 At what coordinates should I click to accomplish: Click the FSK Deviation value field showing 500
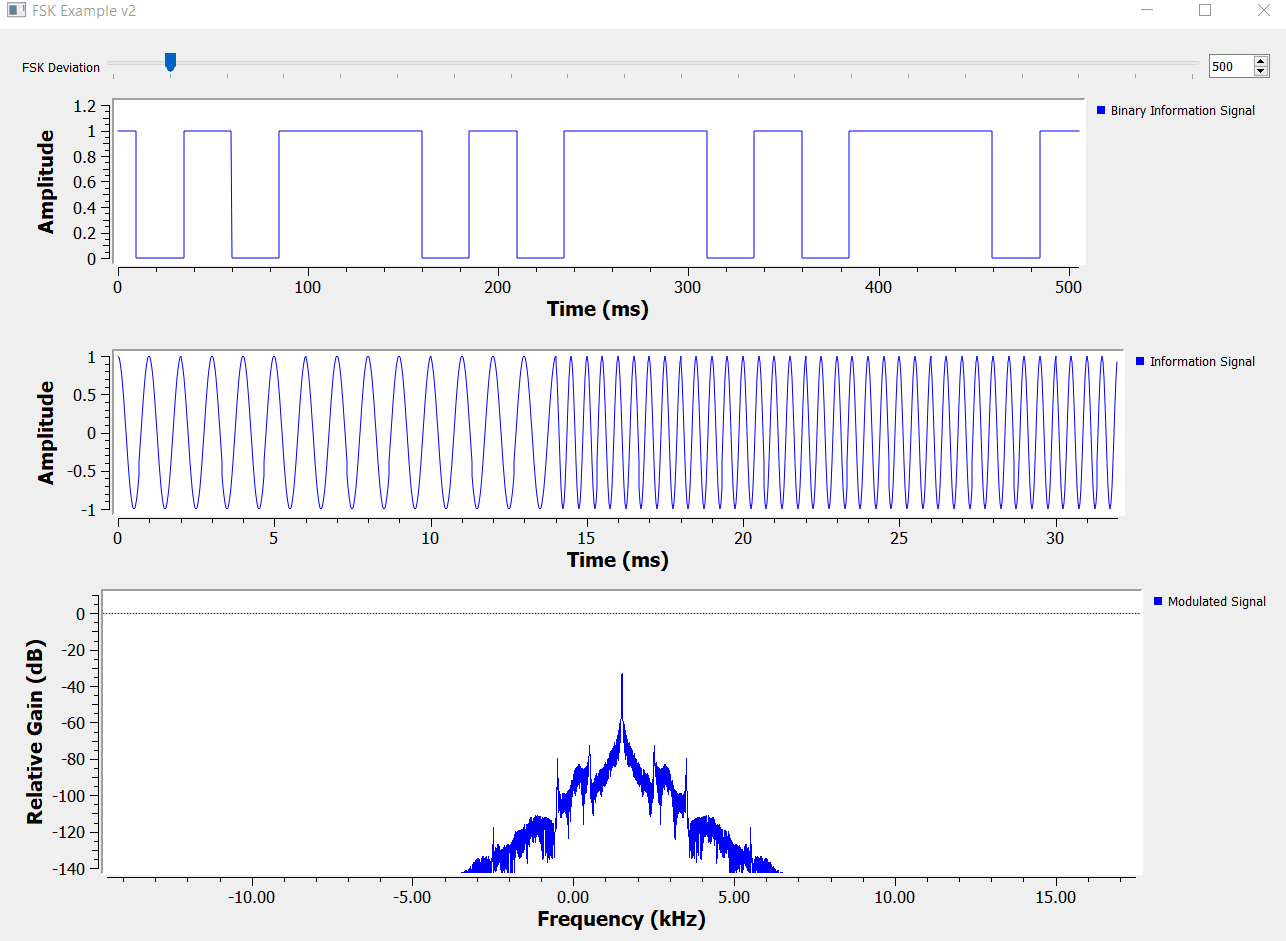pyautogui.click(x=1229, y=67)
